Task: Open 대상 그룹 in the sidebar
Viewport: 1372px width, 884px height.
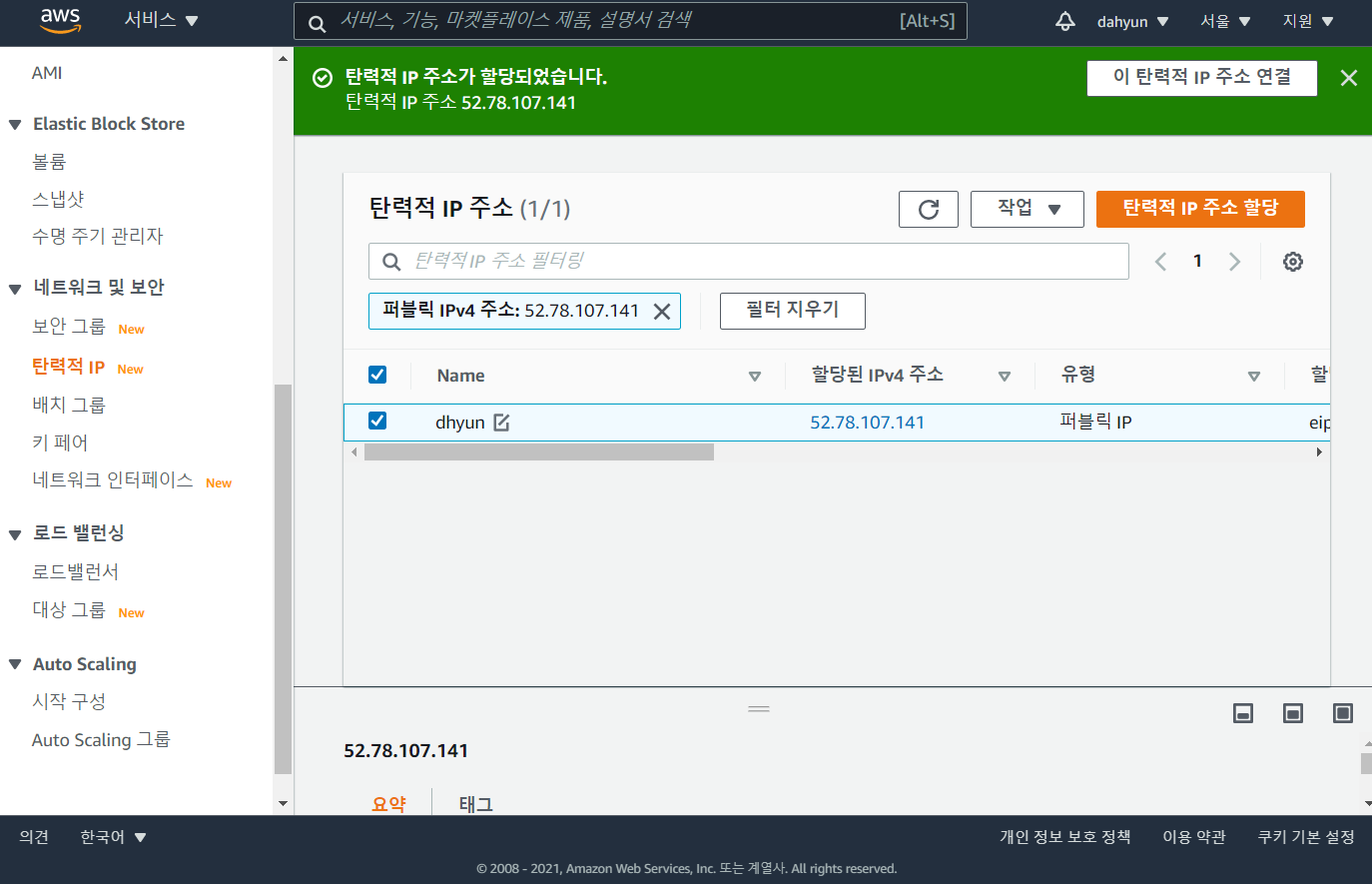Action: pos(69,610)
